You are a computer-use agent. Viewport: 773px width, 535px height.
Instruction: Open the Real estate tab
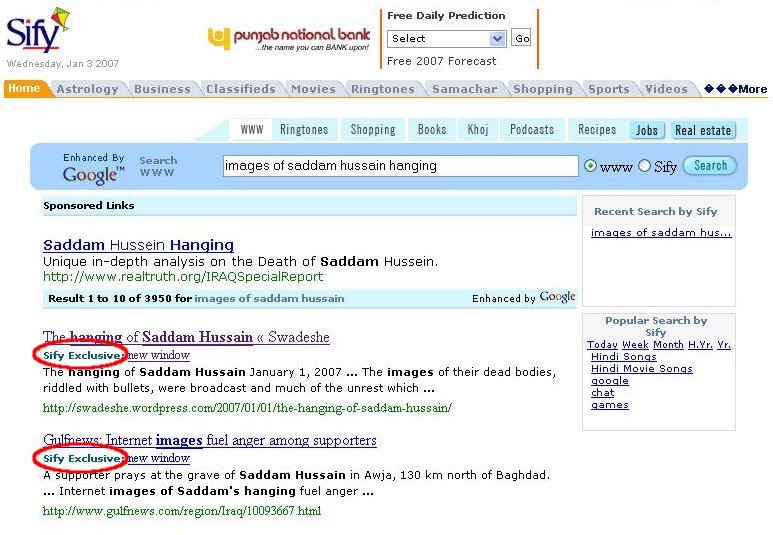pyautogui.click(x=703, y=130)
